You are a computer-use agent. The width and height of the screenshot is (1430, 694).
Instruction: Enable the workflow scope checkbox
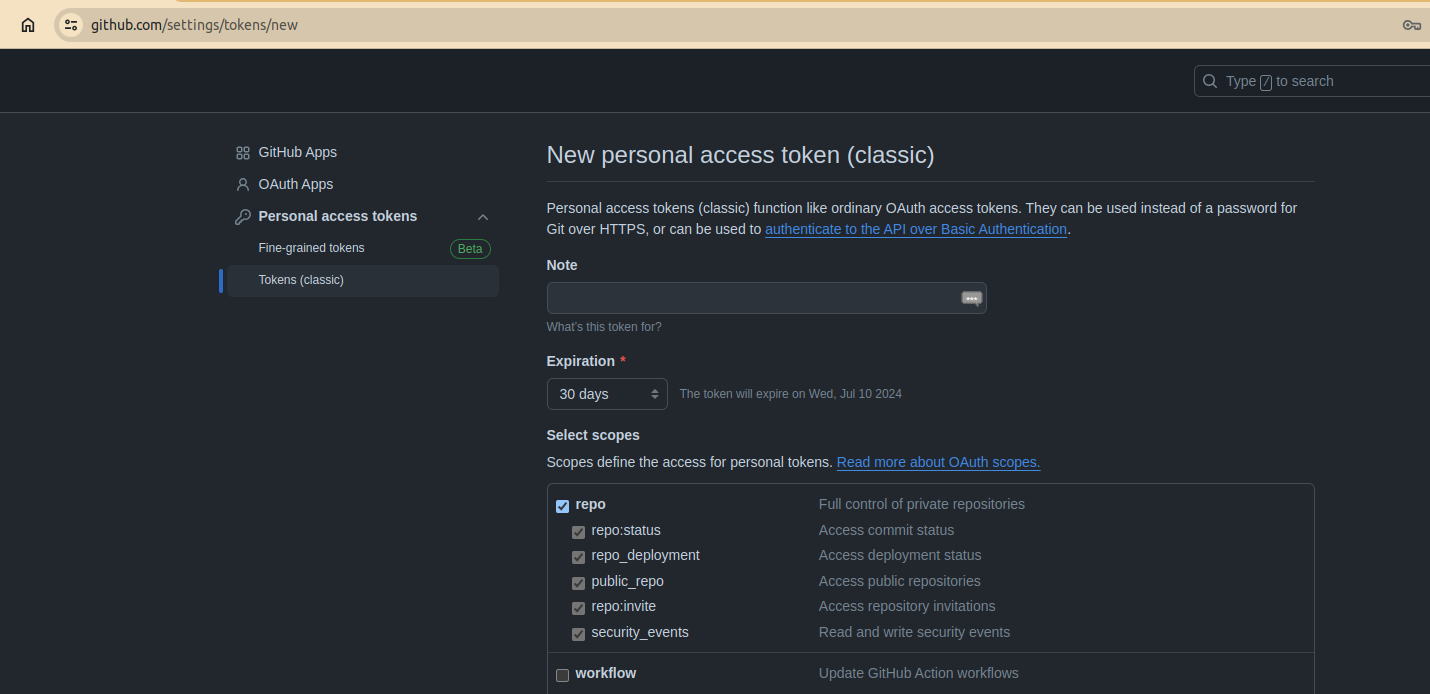click(x=562, y=675)
